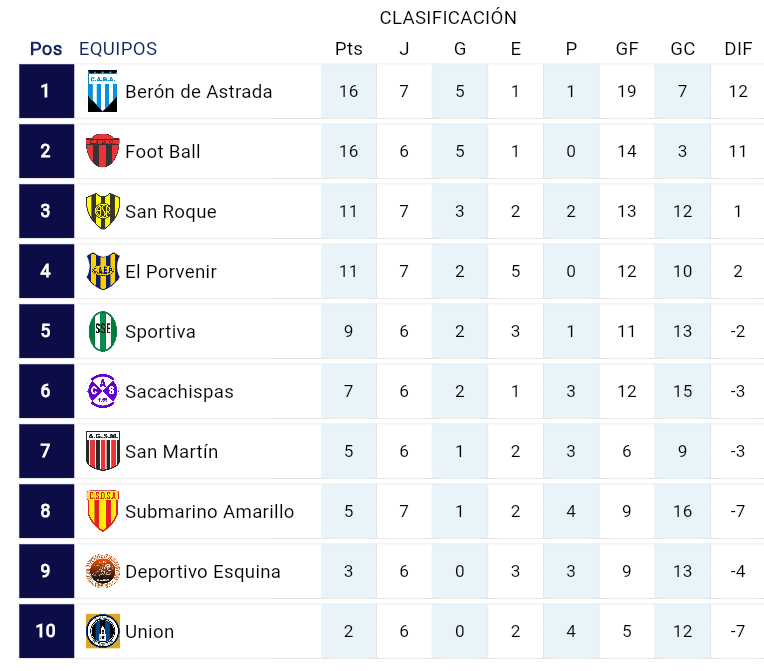Click the position 10 rank cell
The height and width of the screenshot is (671, 764).
click(x=46, y=631)
